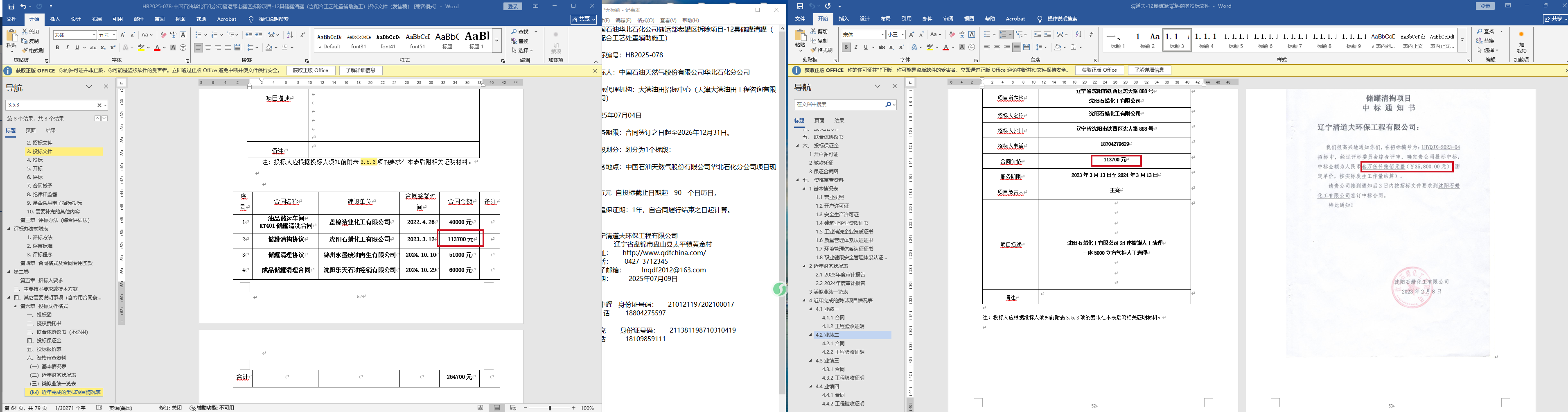Open the 视图 tab in right Word

point(969,20)
